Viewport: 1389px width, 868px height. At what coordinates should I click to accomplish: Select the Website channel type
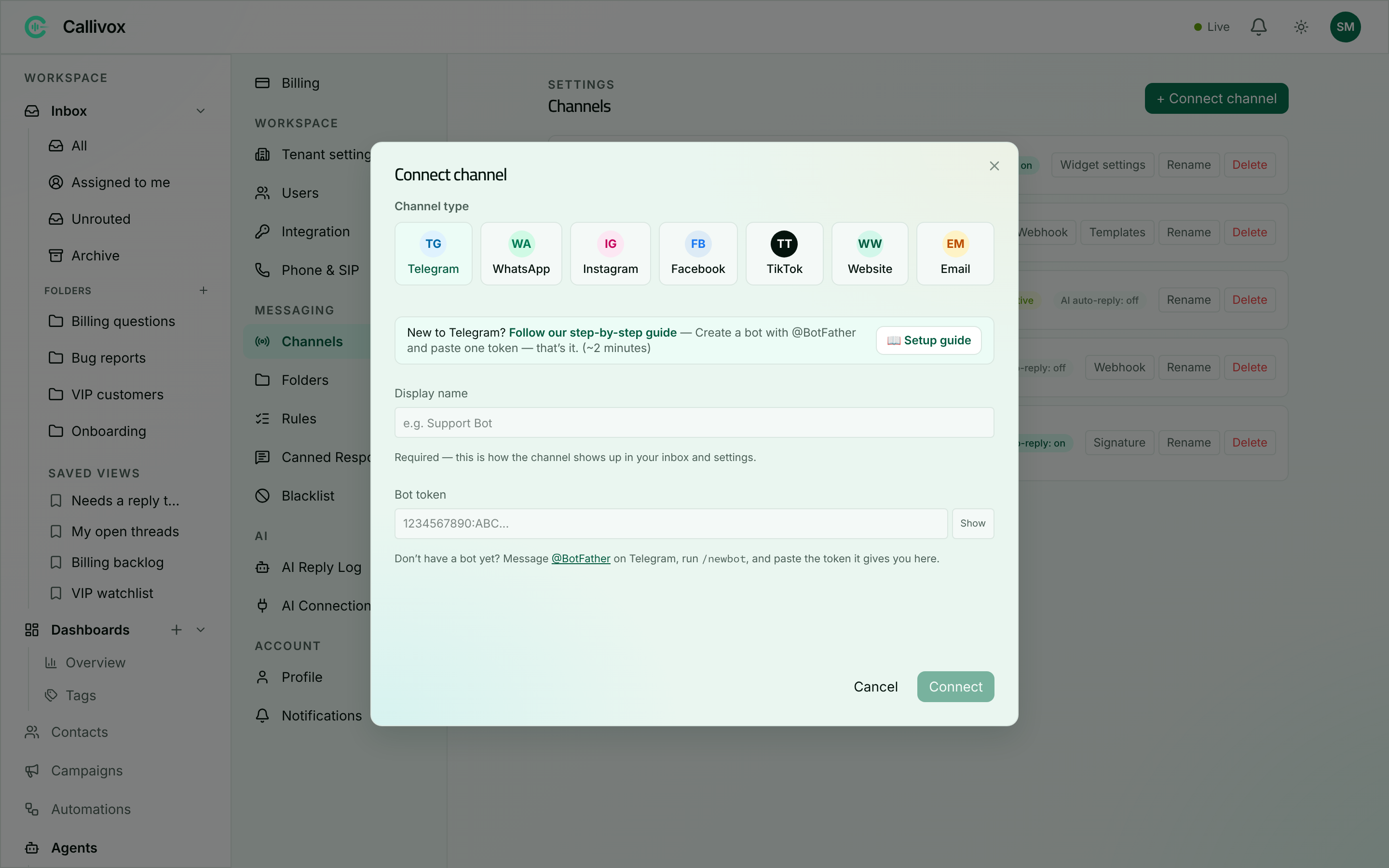click(870, 254)
